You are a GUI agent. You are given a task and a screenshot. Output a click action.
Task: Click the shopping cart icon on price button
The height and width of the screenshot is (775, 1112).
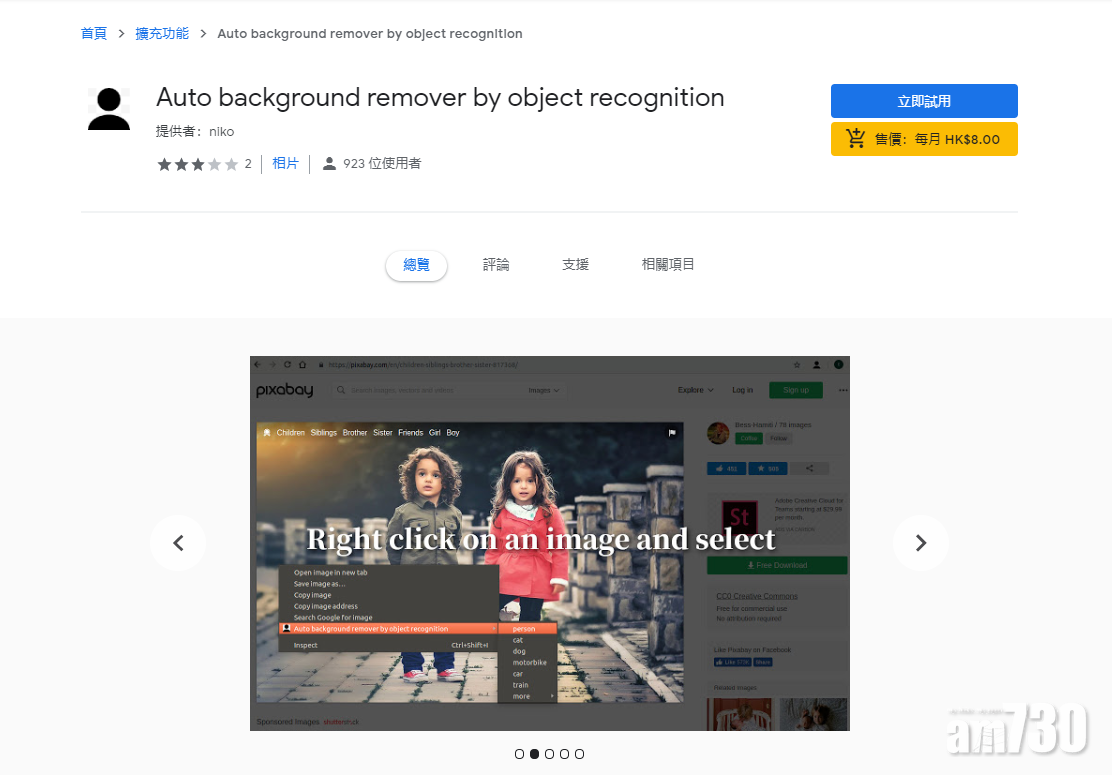856,139
